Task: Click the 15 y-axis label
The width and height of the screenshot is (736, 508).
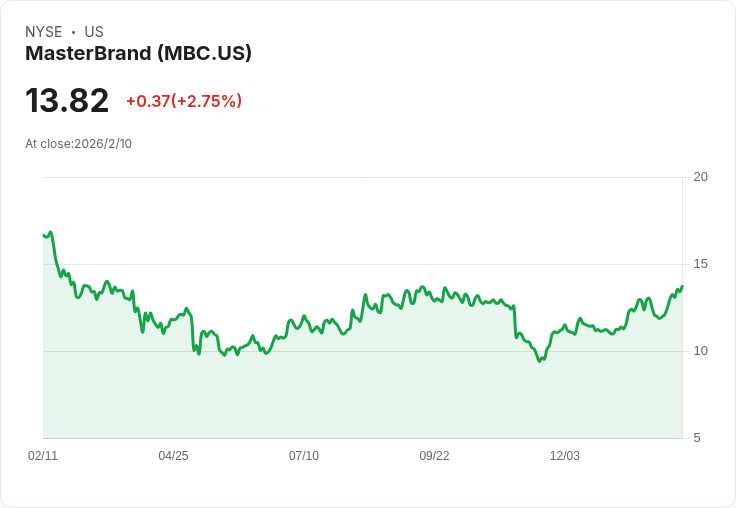Action: tap(701, 264)
